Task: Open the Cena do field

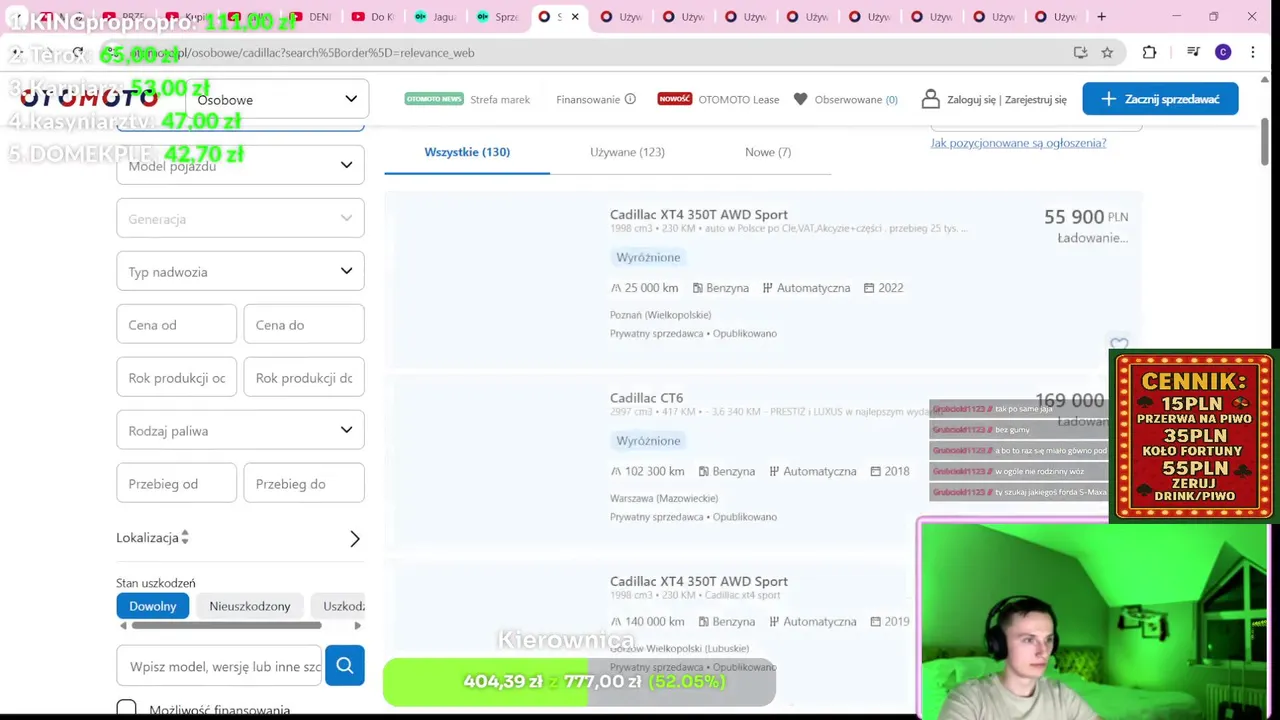Action: pyautogui.click(x=304, y=324)
